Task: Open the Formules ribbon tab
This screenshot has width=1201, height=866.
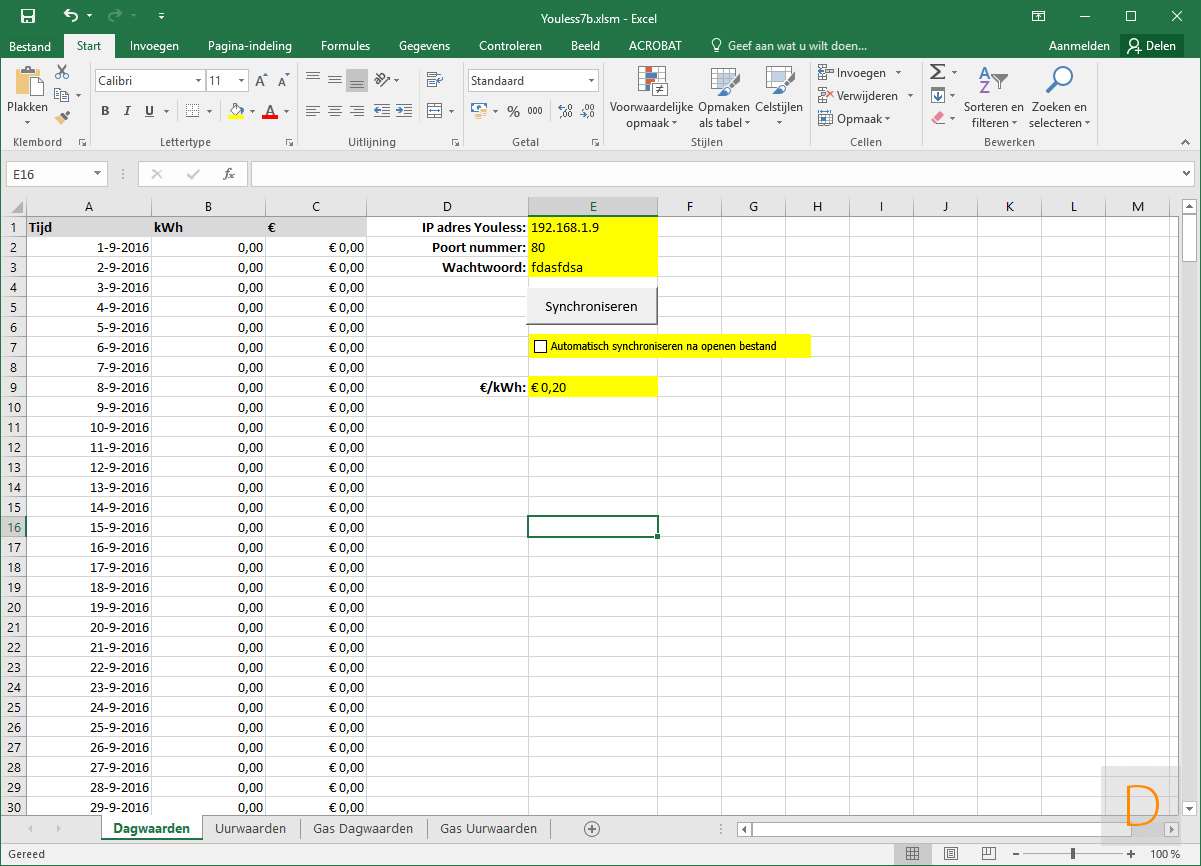Action: 345,46
